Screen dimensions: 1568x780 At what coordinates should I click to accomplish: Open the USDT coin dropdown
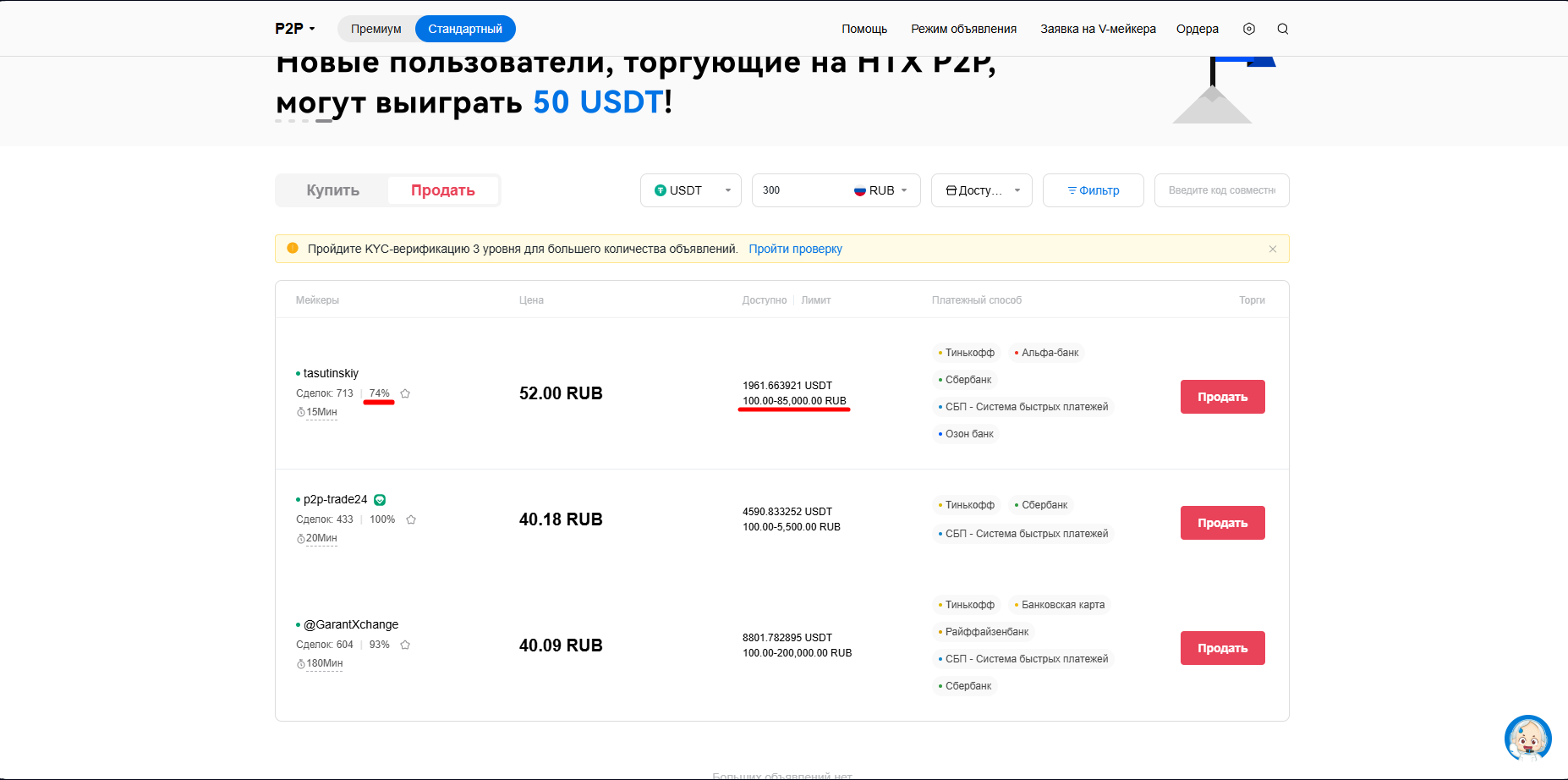pyautogui.click(x=691, y=190)
